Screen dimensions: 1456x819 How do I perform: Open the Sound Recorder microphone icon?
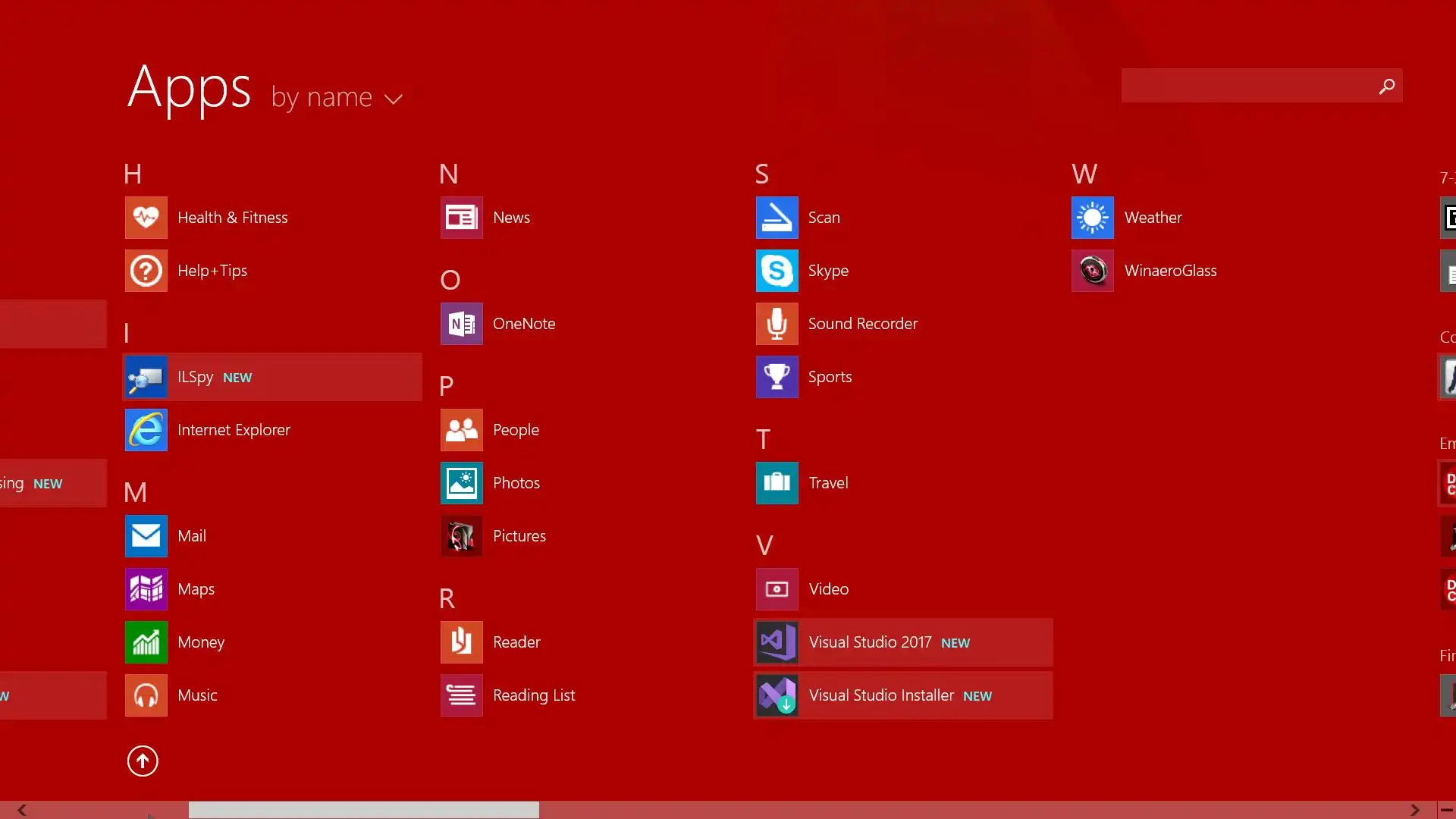tap(777, 324)
